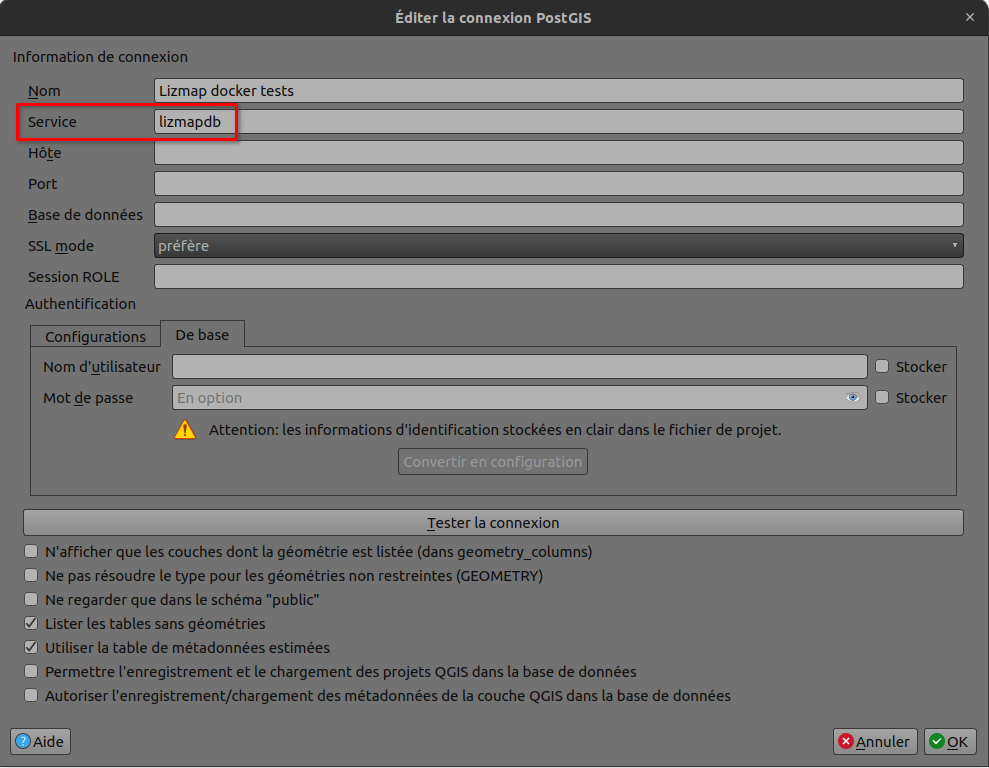989x768 pixels.
Task: Focus the Nom field with Lizmap docker tests
Action: point(558,91)
